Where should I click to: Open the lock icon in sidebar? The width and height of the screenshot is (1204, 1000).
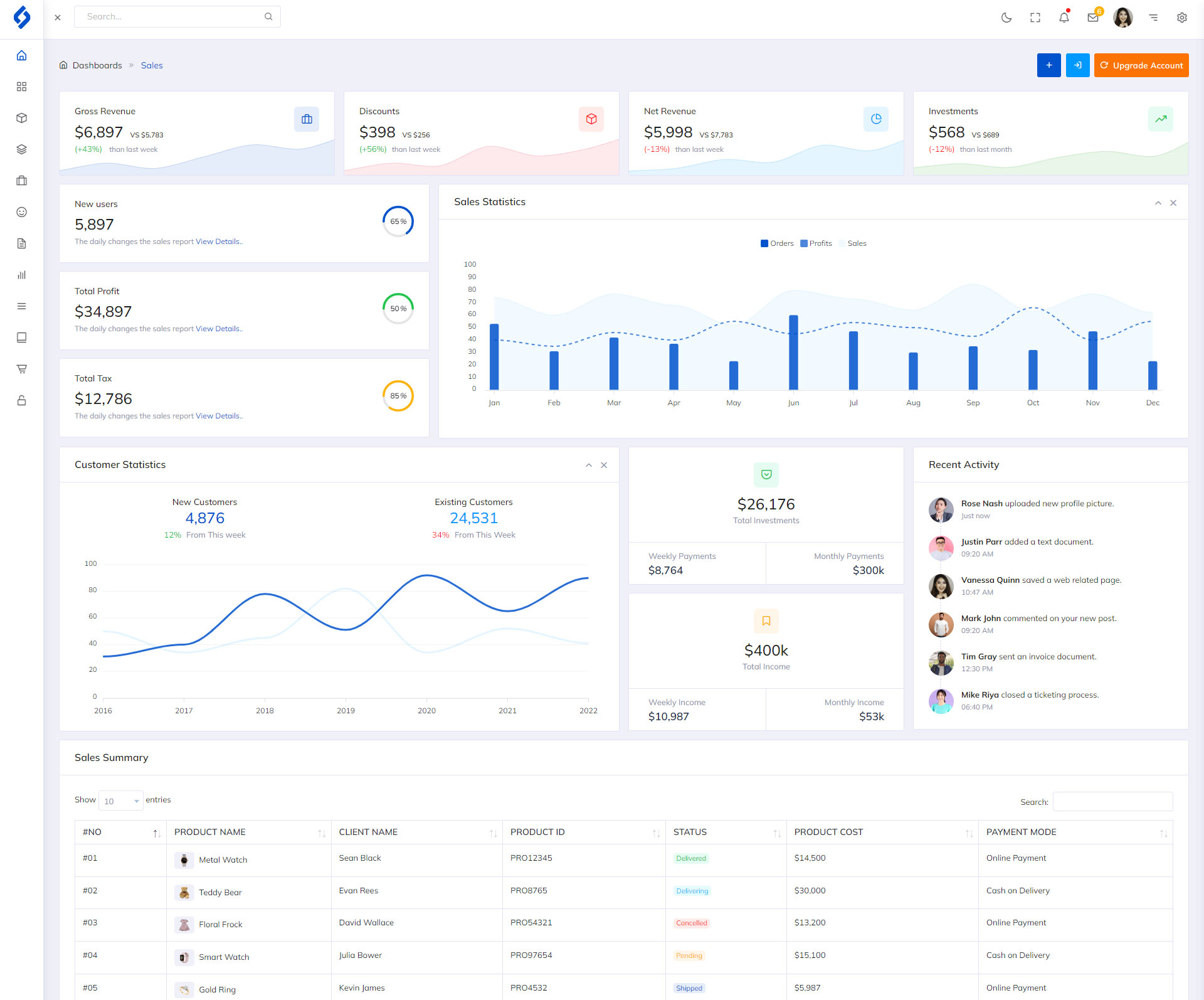21,400
